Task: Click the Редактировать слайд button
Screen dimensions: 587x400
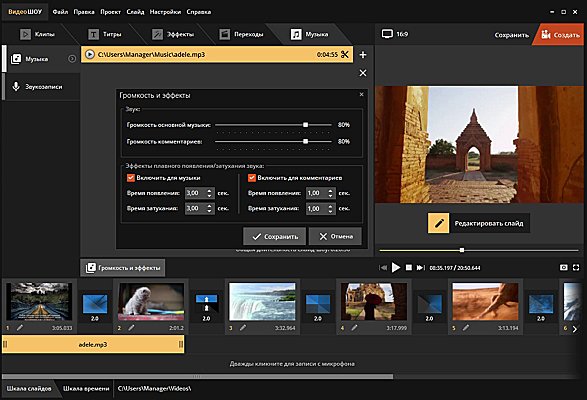Action: [478, 223]
